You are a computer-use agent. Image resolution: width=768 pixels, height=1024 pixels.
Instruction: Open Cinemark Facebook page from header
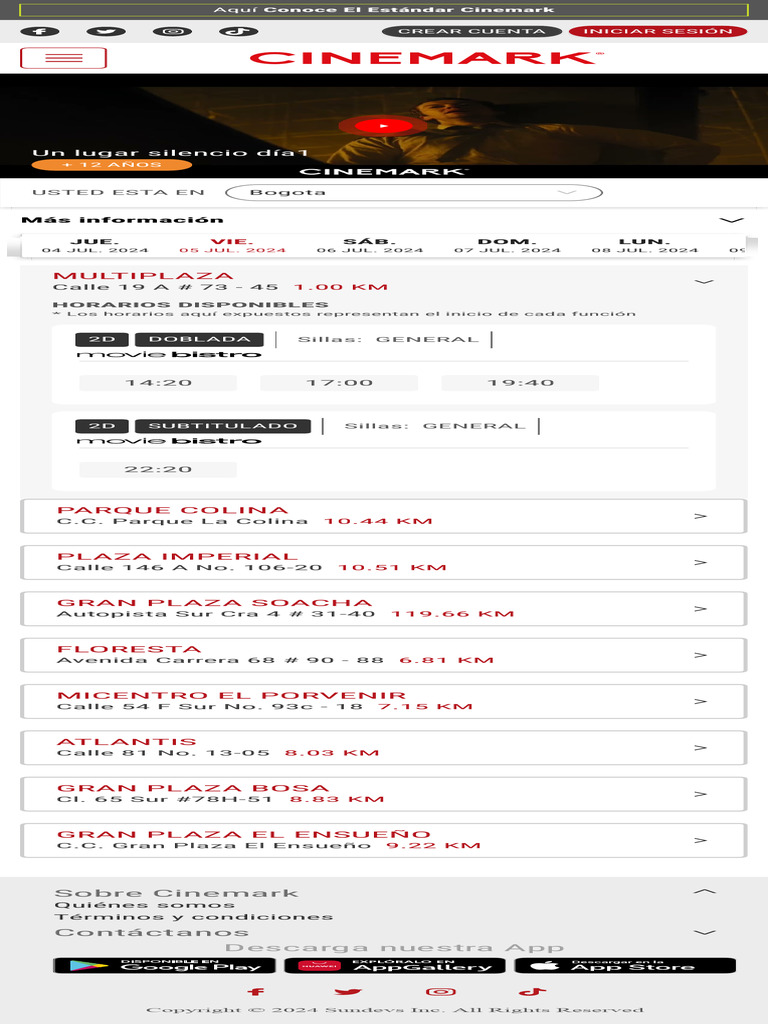click(x=40, y=31)
